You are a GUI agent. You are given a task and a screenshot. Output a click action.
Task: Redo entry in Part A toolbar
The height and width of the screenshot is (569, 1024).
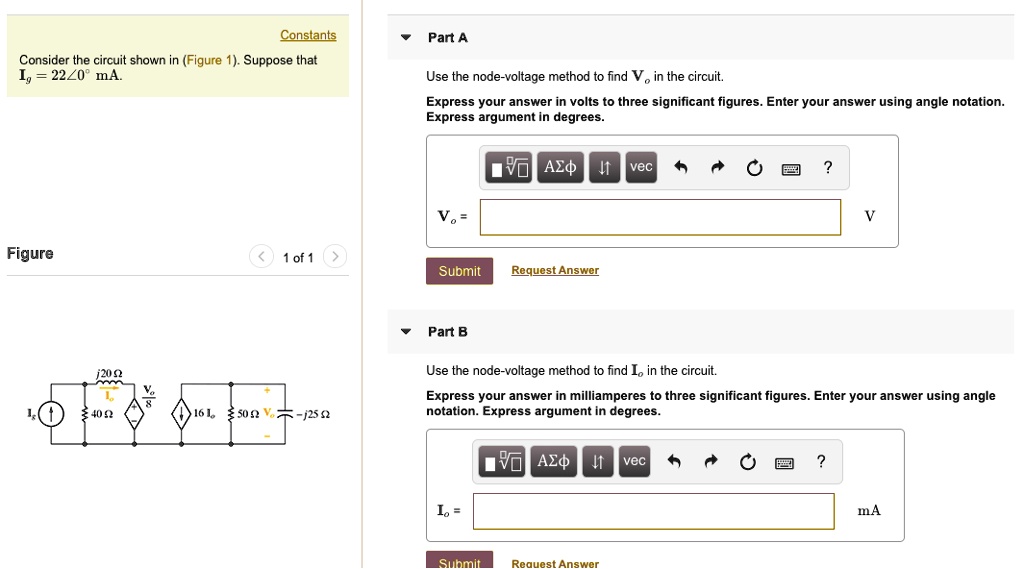717,168
